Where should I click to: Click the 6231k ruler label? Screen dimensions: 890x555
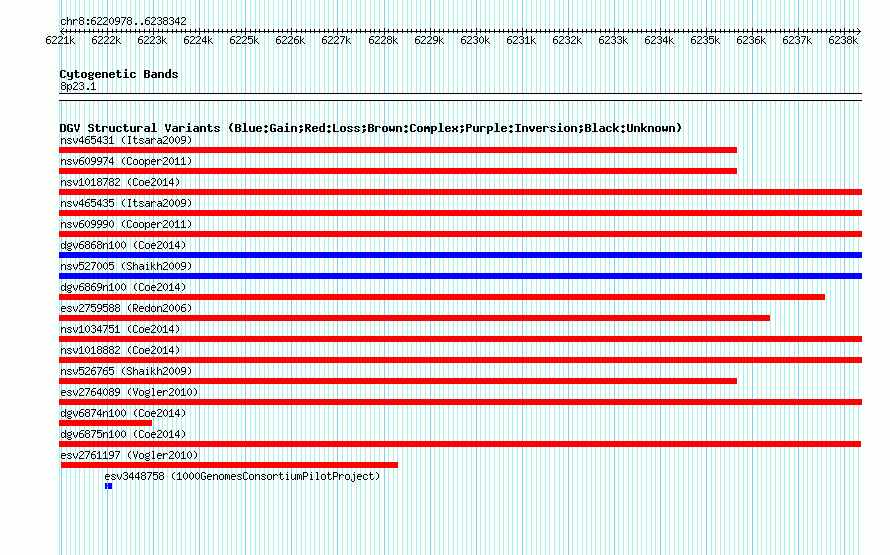click(x=521, y=40)
